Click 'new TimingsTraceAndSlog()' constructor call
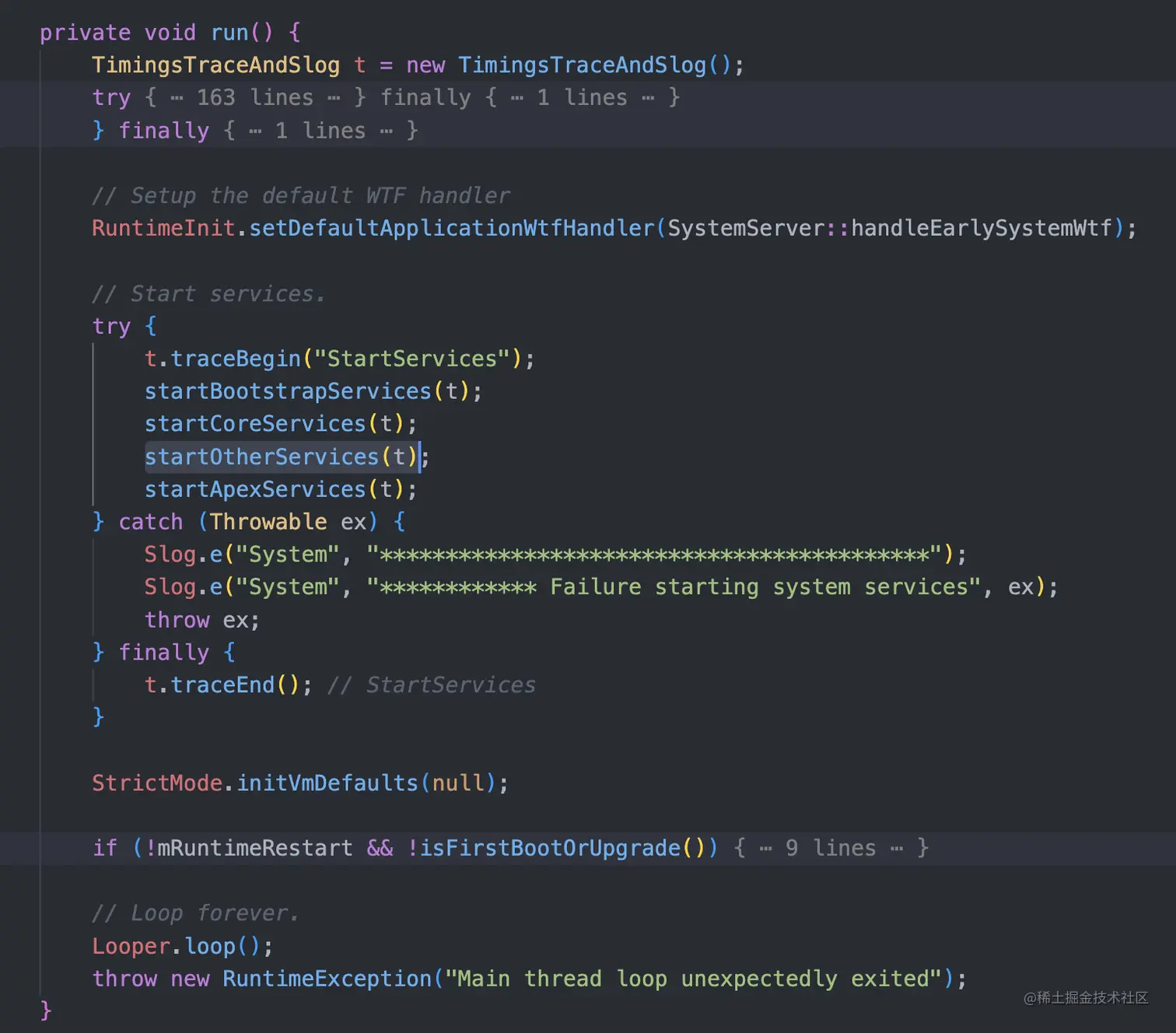The image size is (1176, 1033). pos(569,65)
